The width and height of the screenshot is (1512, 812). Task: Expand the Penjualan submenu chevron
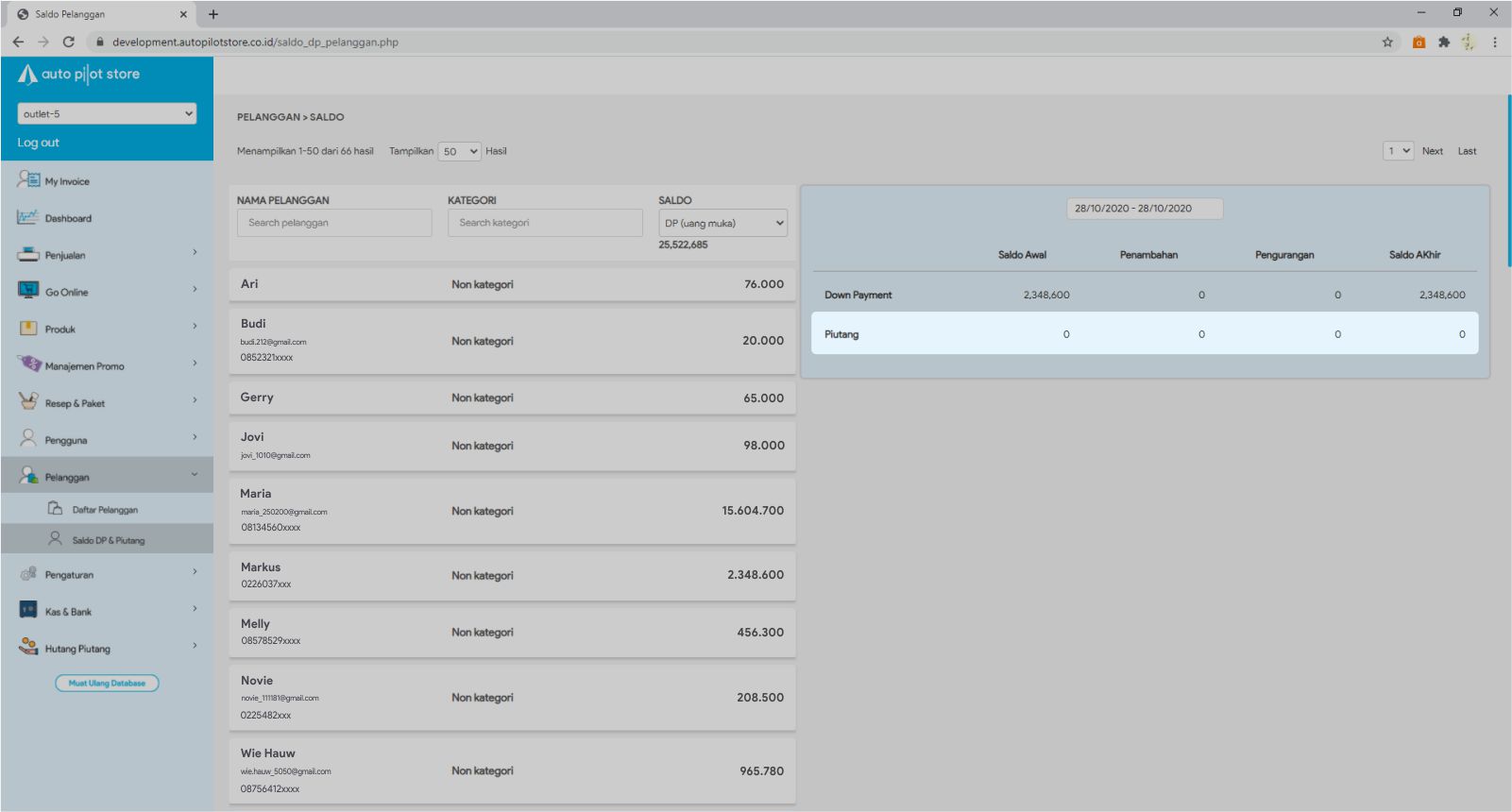tap(195, 252)
